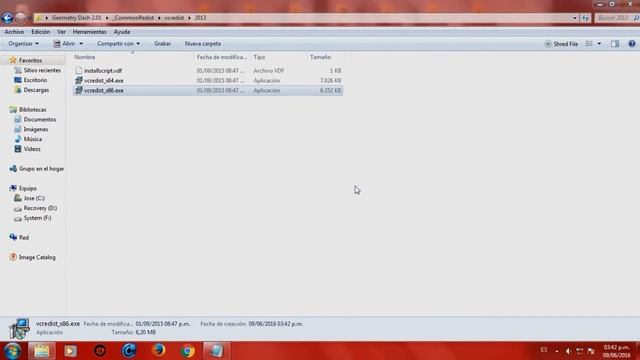Select the vcredist_x86.exe file icon
The width and height of the screenshot is (640, 360).
[x=79, y=90]
